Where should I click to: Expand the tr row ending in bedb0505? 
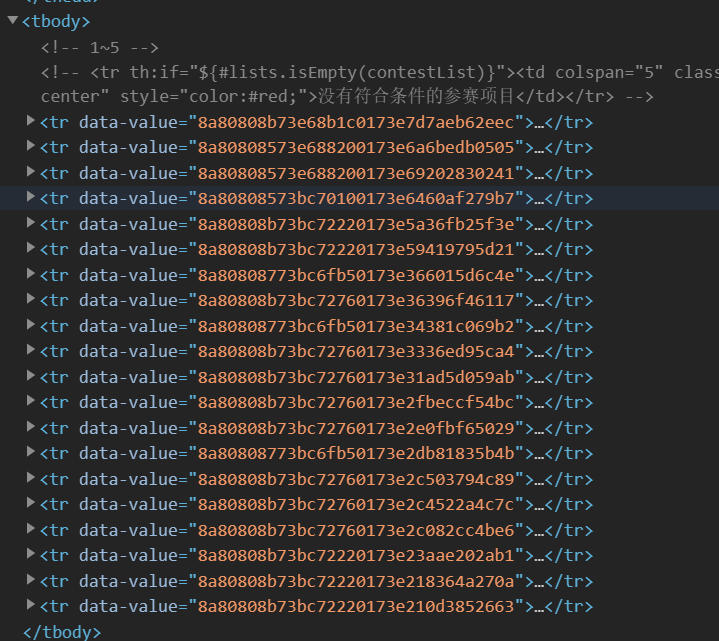pyautogui.click(x=31, y=147)
